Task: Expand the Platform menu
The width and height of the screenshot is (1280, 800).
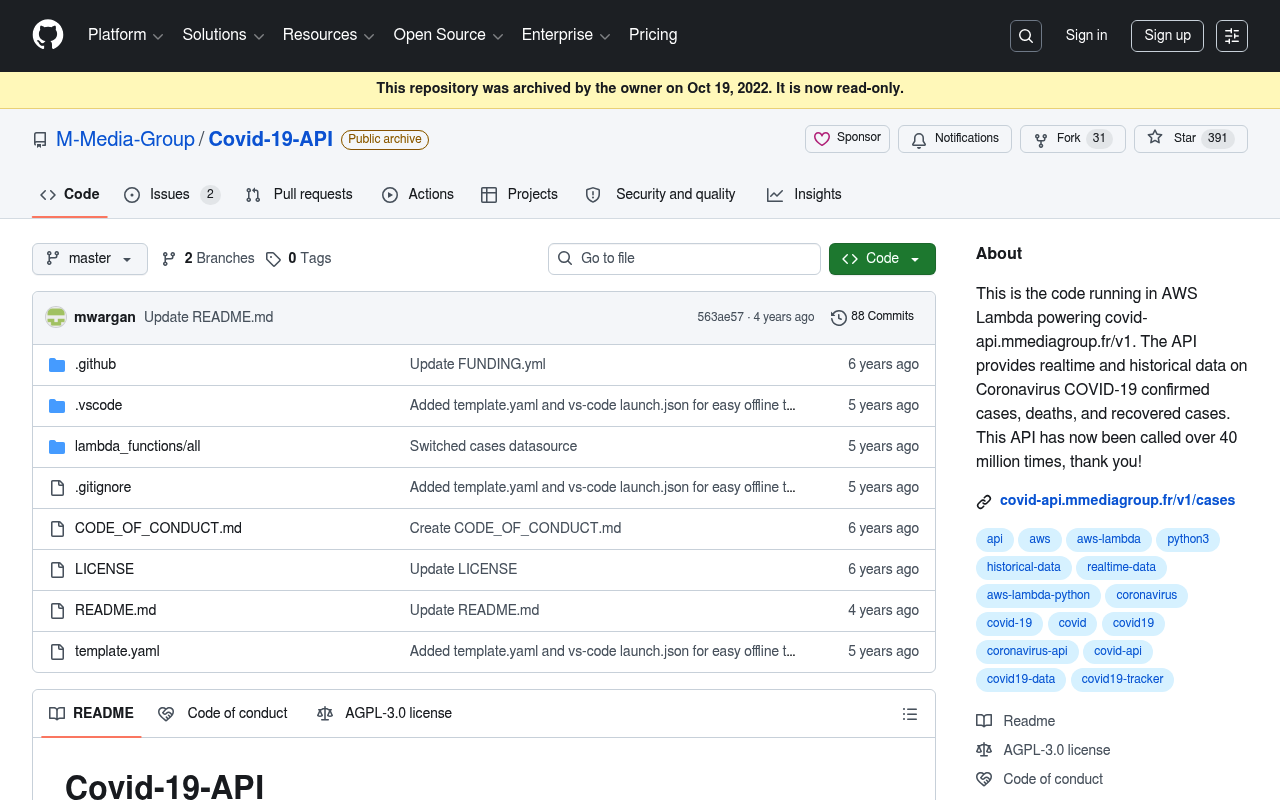Action: (x=125, y=35)
